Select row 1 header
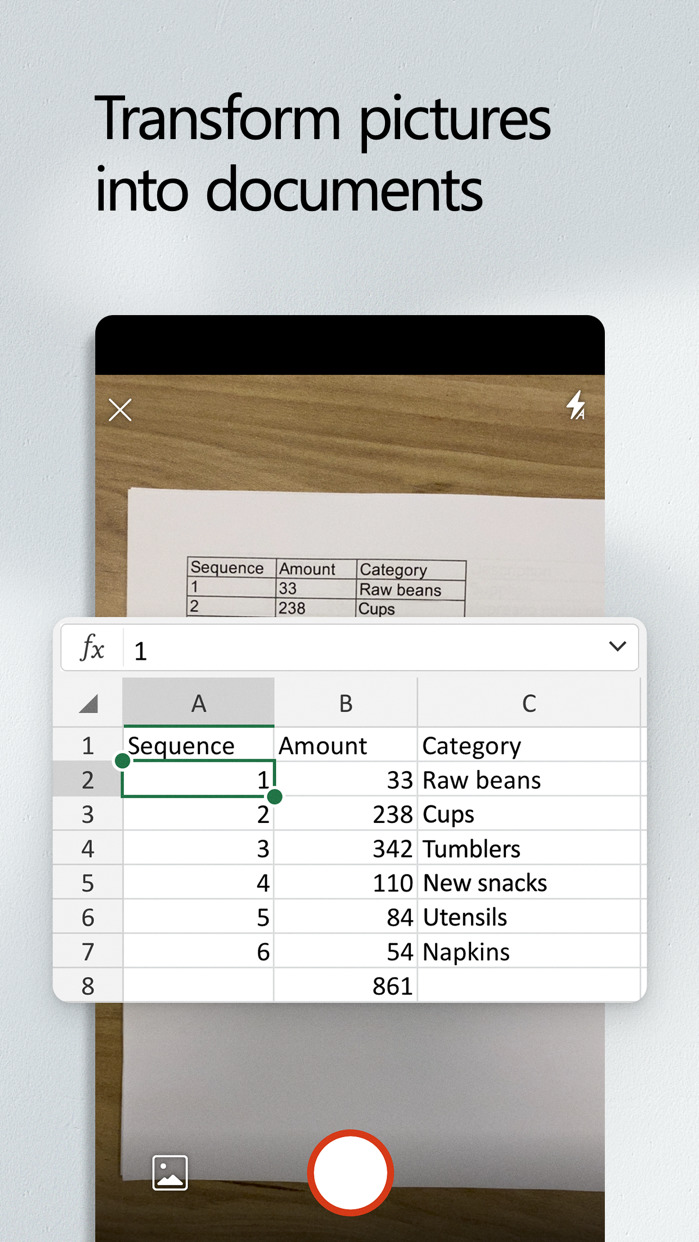 click(88, 746)
